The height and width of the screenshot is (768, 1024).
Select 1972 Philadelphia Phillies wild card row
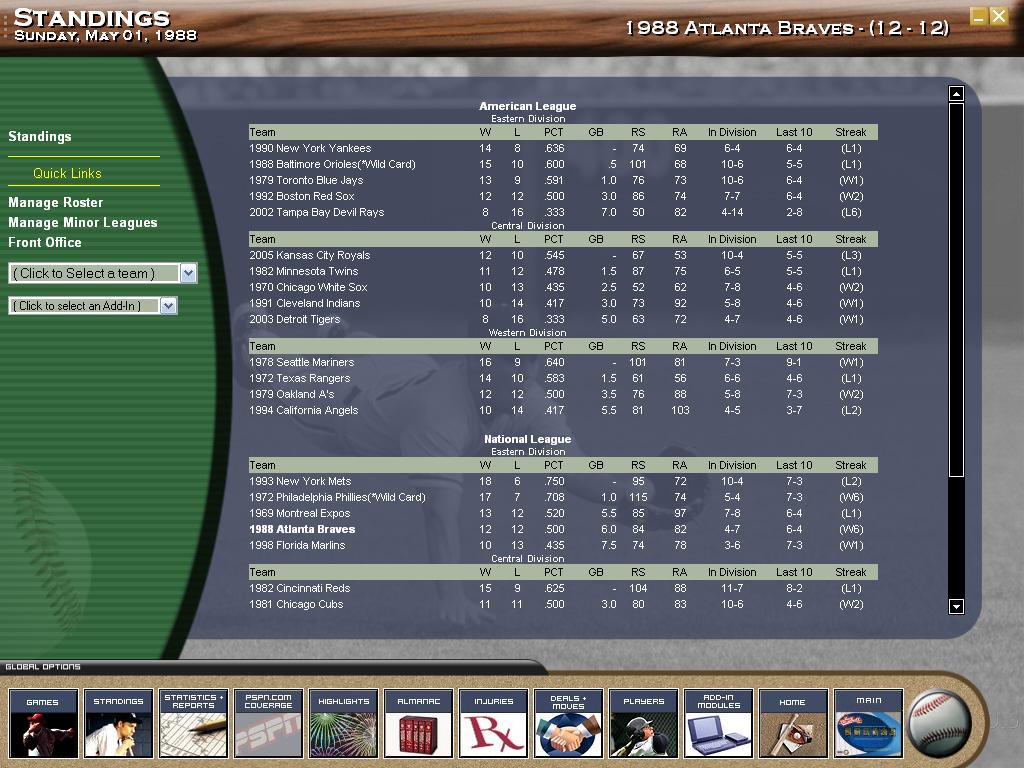(563, 497)
